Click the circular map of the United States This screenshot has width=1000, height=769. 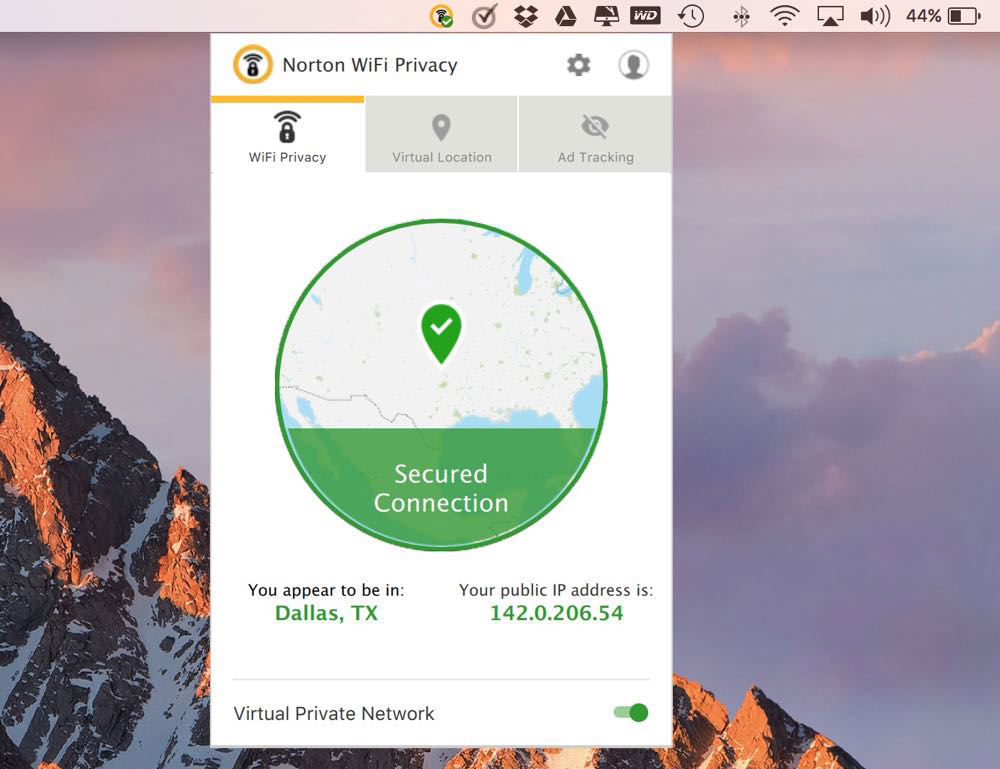(x=441, y=384)
